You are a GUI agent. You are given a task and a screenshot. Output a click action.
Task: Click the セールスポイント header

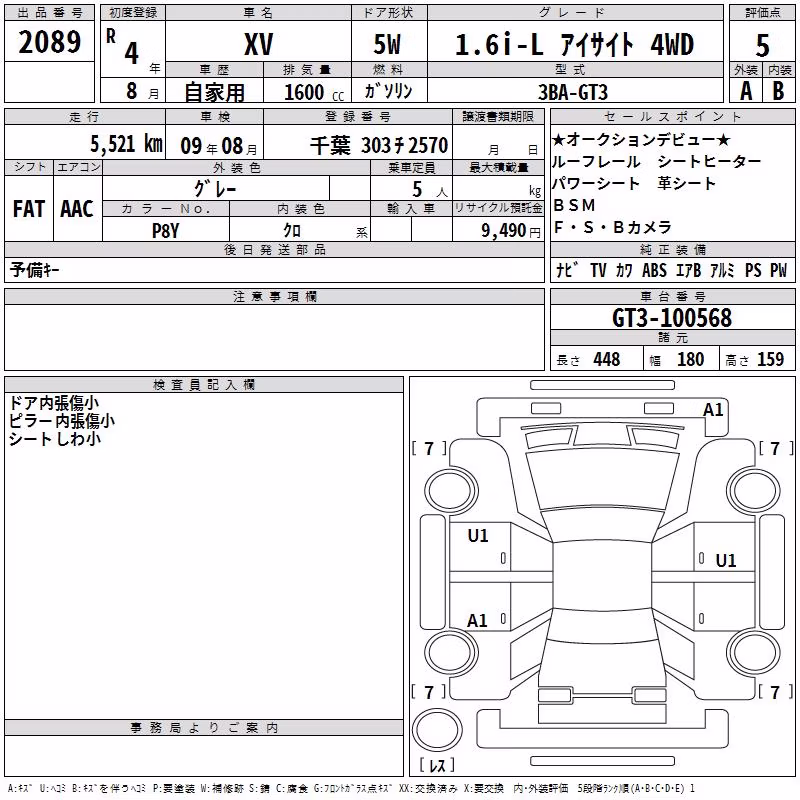coord(672,116)
